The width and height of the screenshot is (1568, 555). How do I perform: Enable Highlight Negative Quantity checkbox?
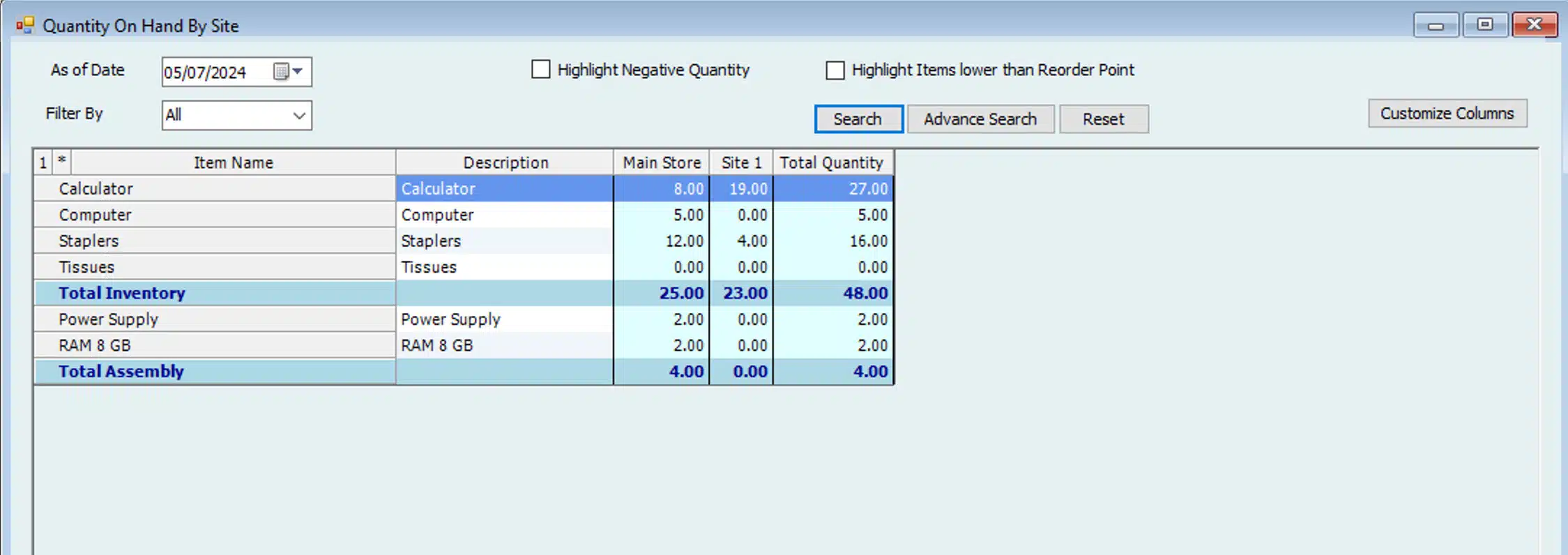coord(540,70)
